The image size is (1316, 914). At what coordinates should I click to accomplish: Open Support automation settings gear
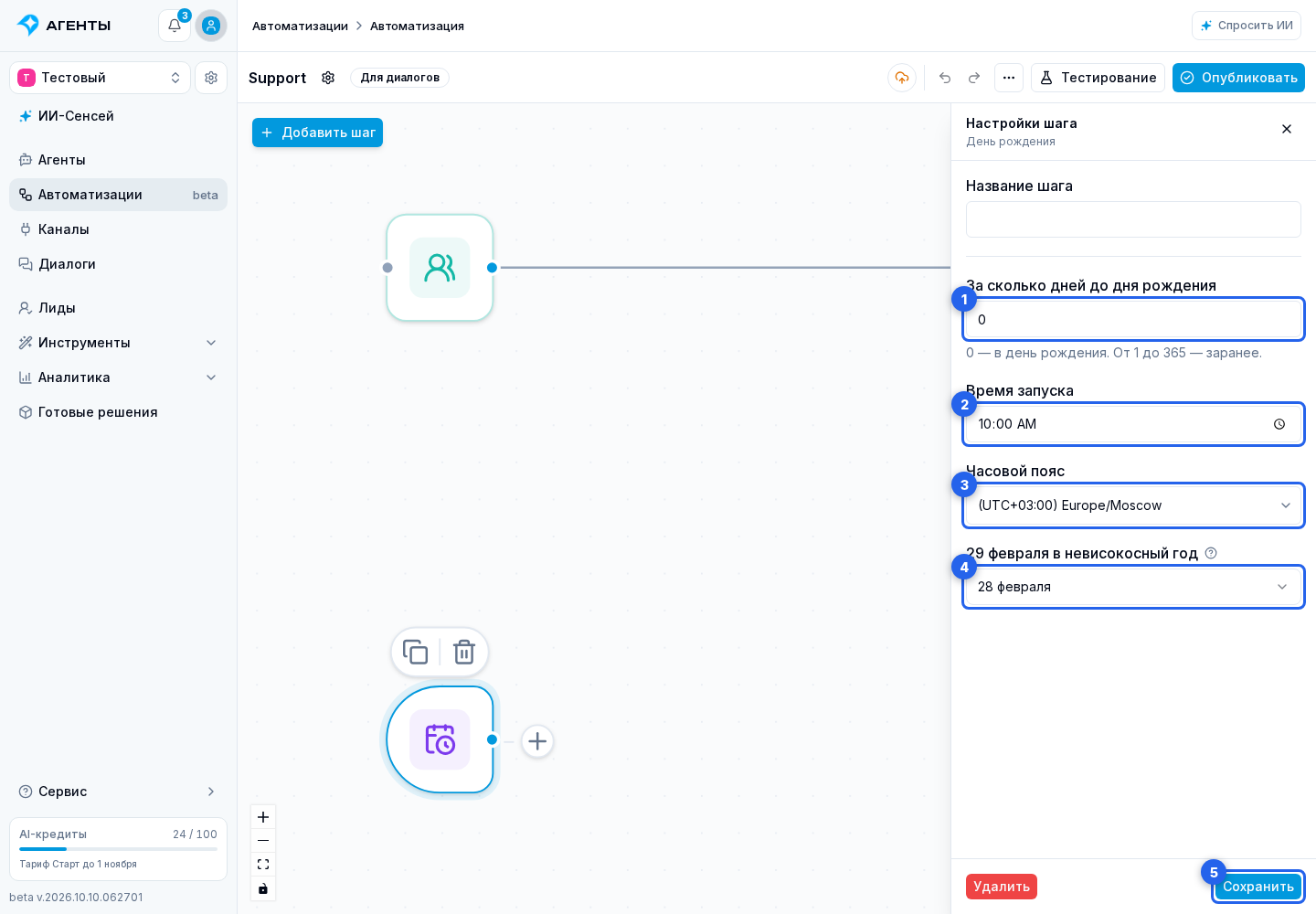(328, 78)
